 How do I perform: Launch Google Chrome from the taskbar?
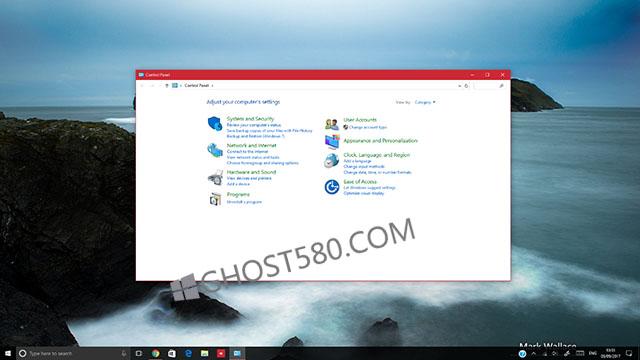[x=156, y=353]
